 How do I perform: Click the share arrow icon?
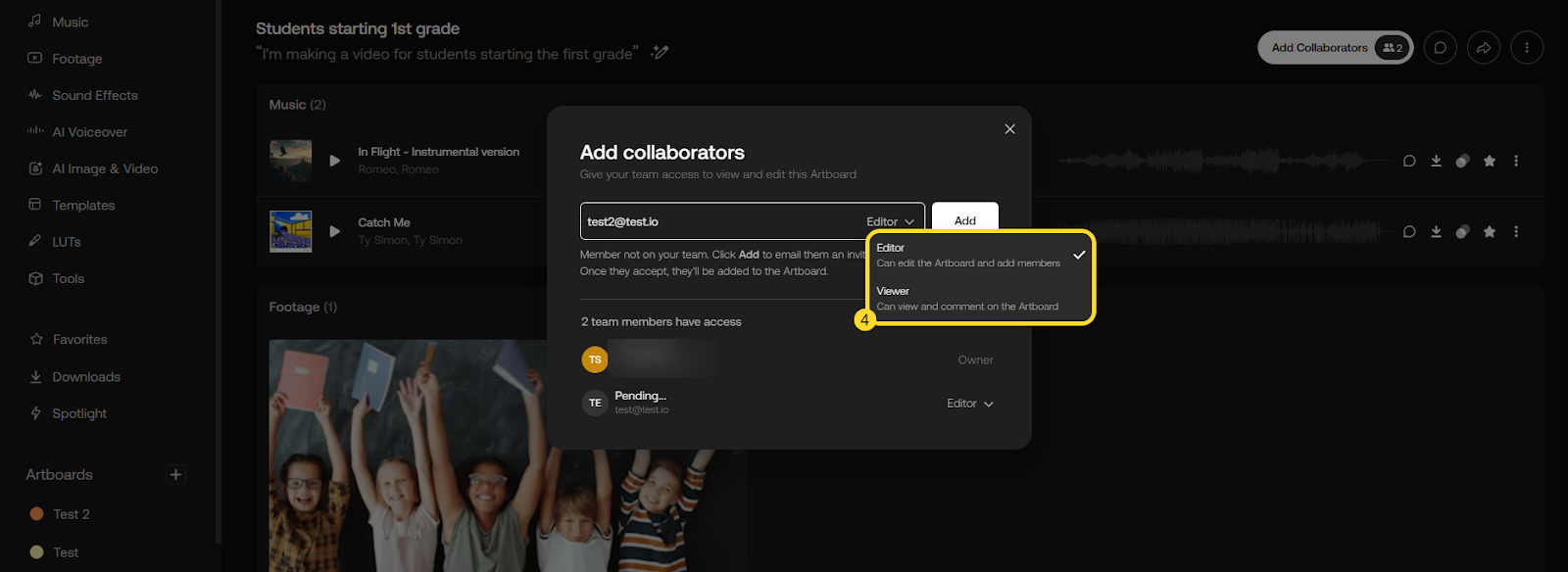[1484, 48]
